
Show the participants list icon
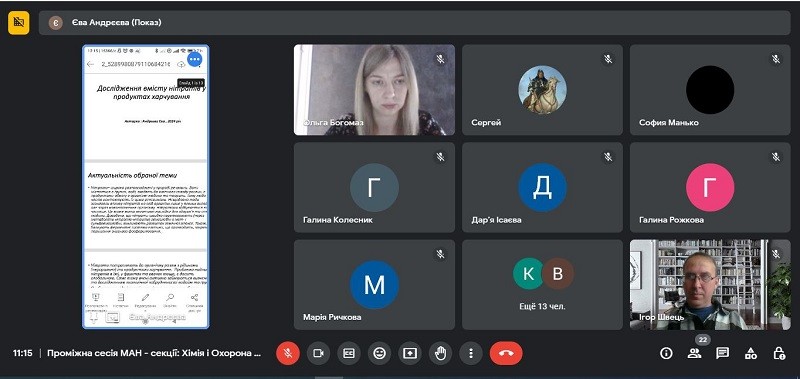tap(694, 353)
